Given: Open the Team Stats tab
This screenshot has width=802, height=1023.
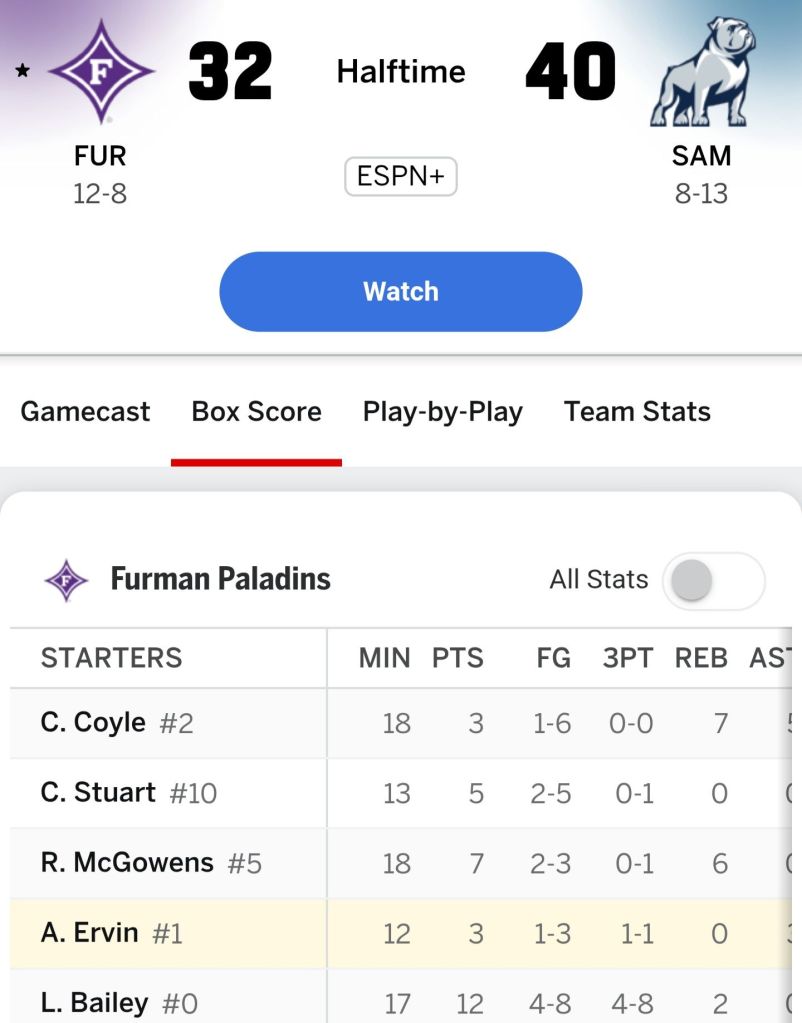Looking at the screenshot, I should click(637, 412).
